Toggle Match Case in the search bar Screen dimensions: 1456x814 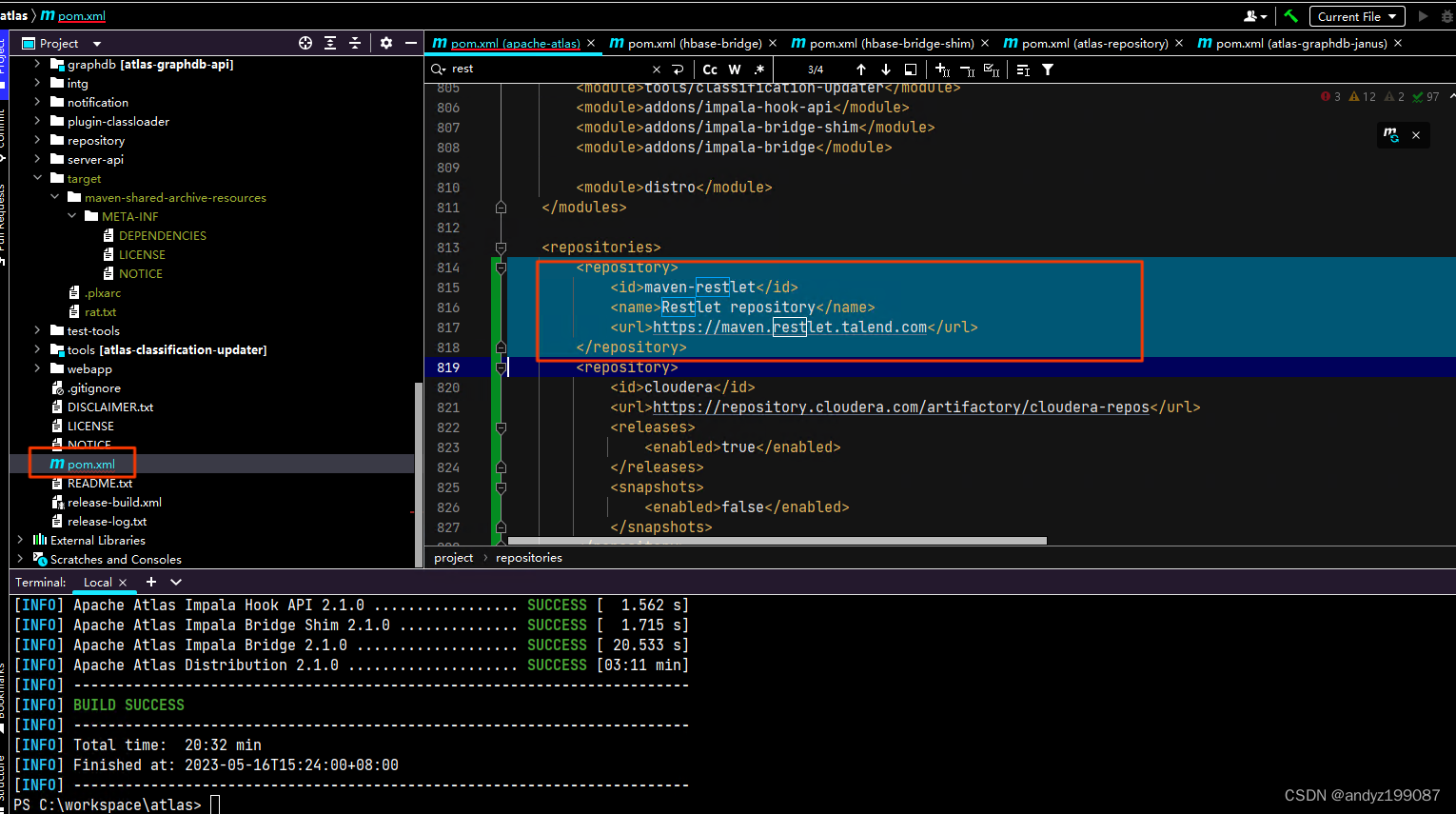(709, 69)
